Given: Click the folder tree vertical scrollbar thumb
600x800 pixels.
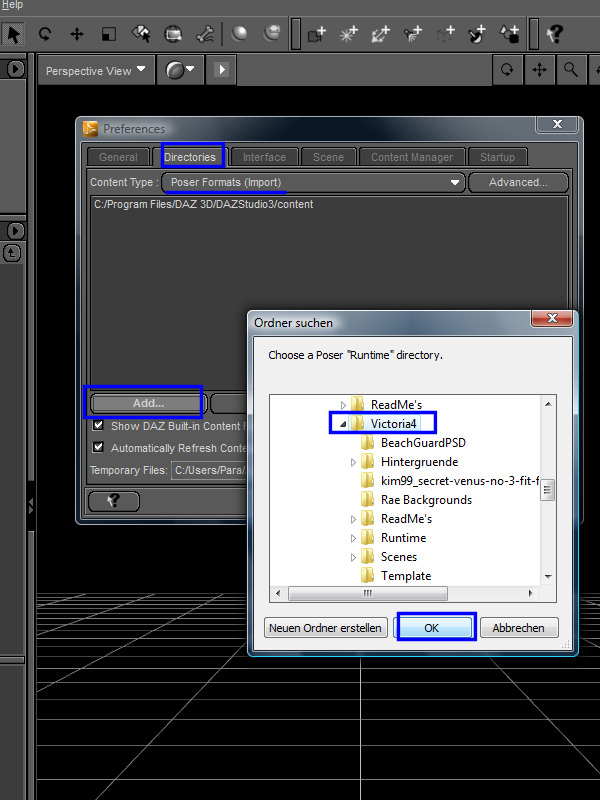Looking at the screenshot, I should click(x=547, y=491).
